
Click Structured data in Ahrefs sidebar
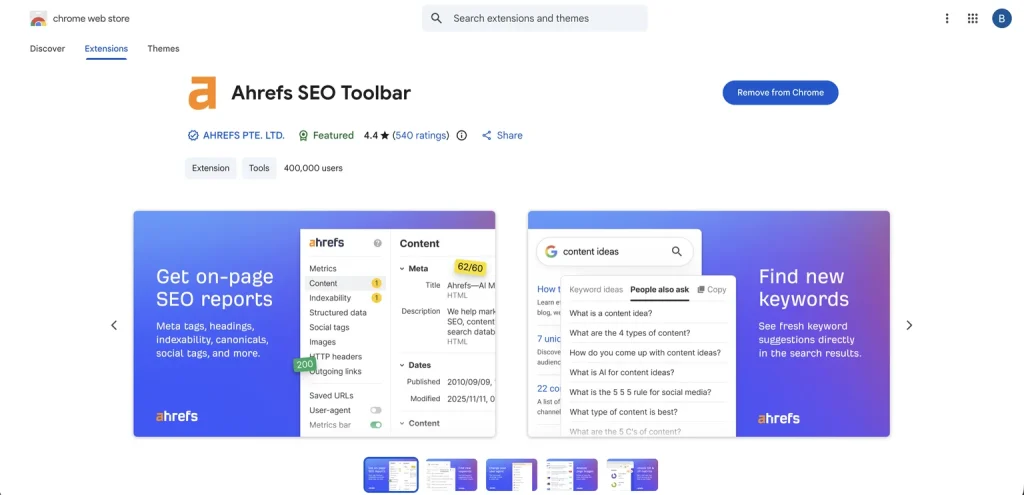(338, 312)
